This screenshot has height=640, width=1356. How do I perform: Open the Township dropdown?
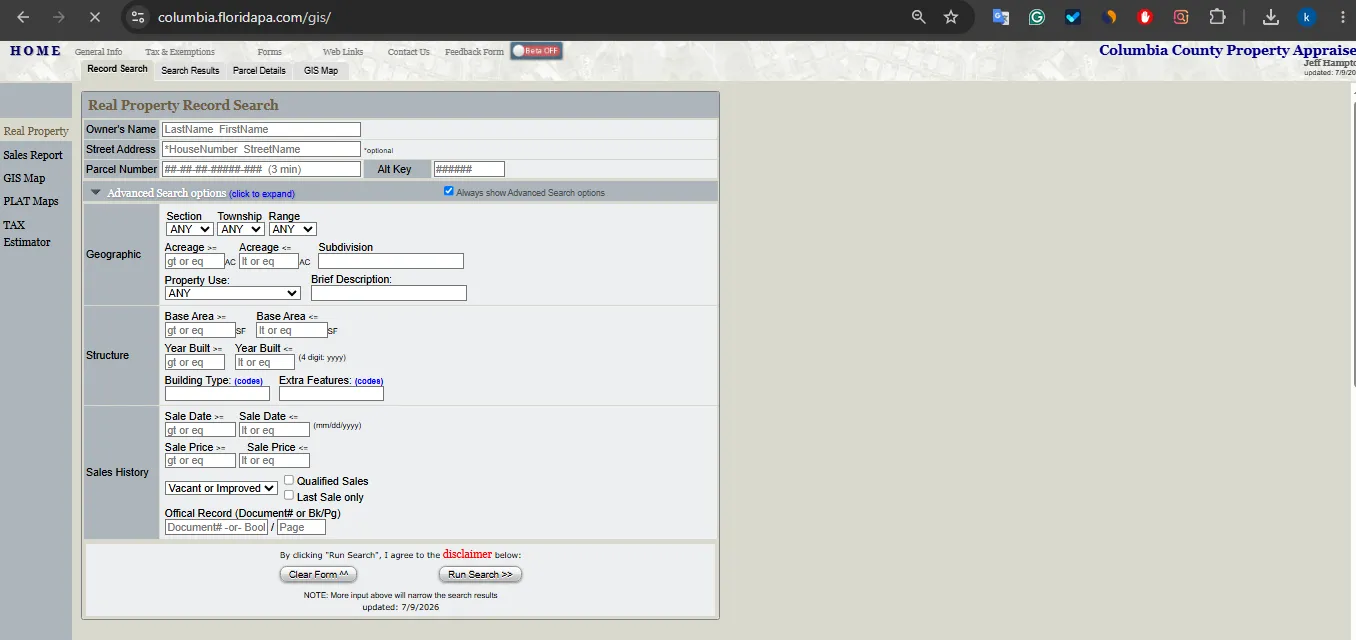tap(240, 229)
